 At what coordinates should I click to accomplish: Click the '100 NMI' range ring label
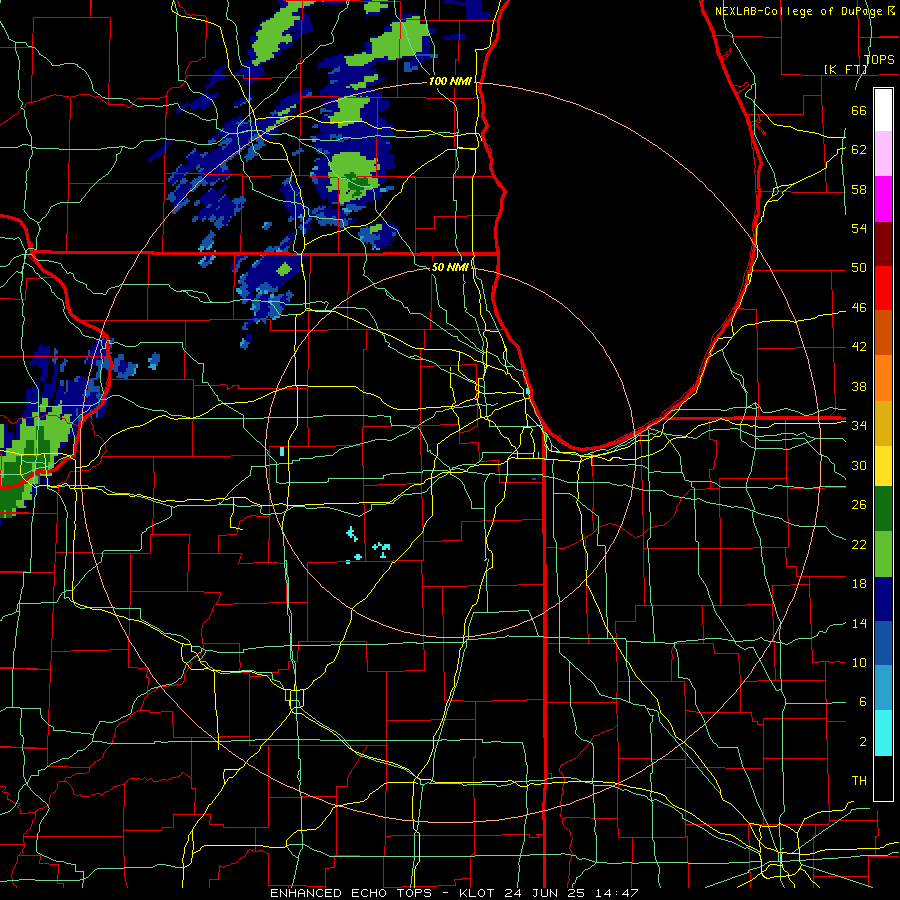[450, 82]
